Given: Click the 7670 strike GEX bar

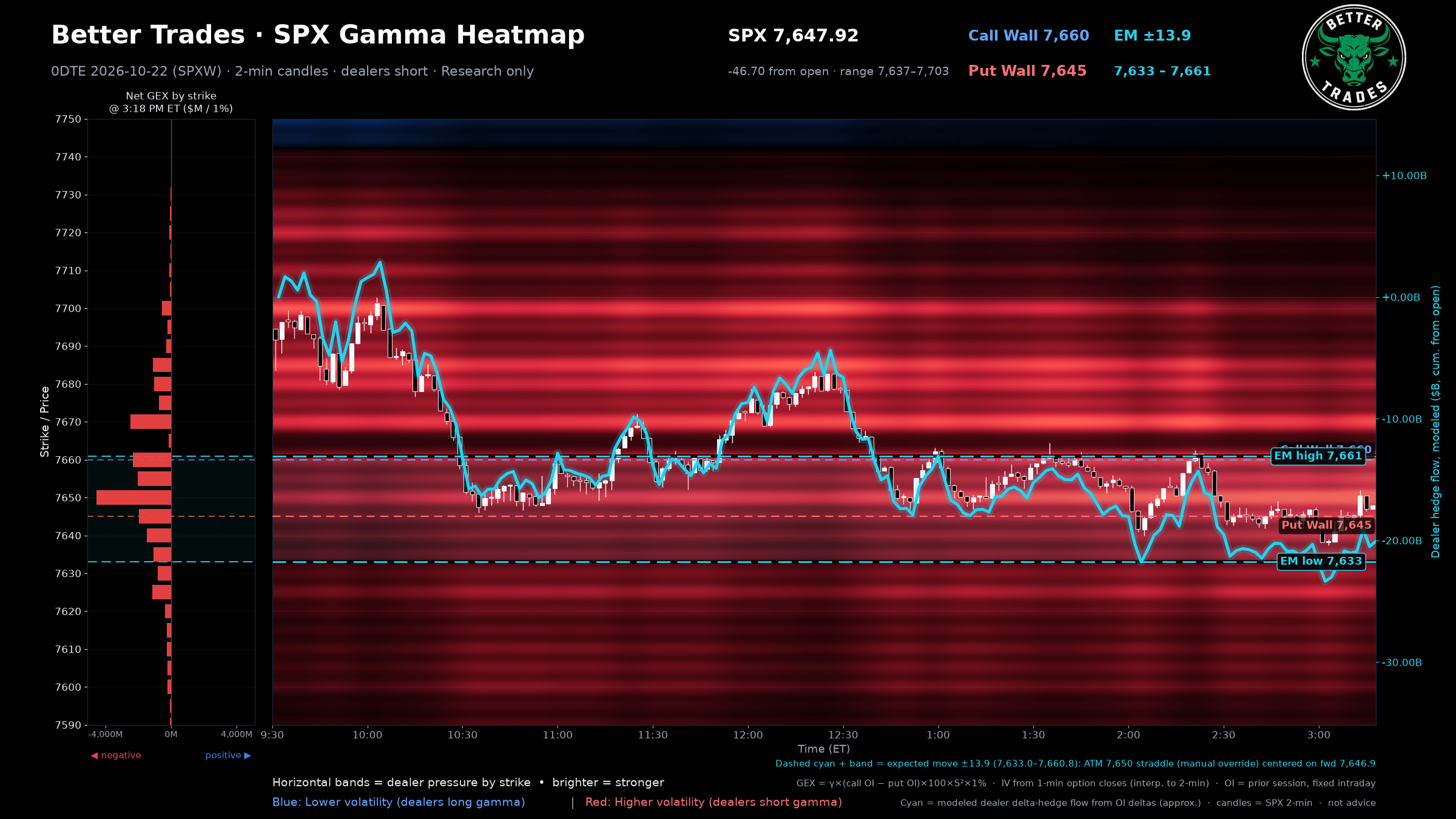Looking at the screenshot, I should 150,422.
